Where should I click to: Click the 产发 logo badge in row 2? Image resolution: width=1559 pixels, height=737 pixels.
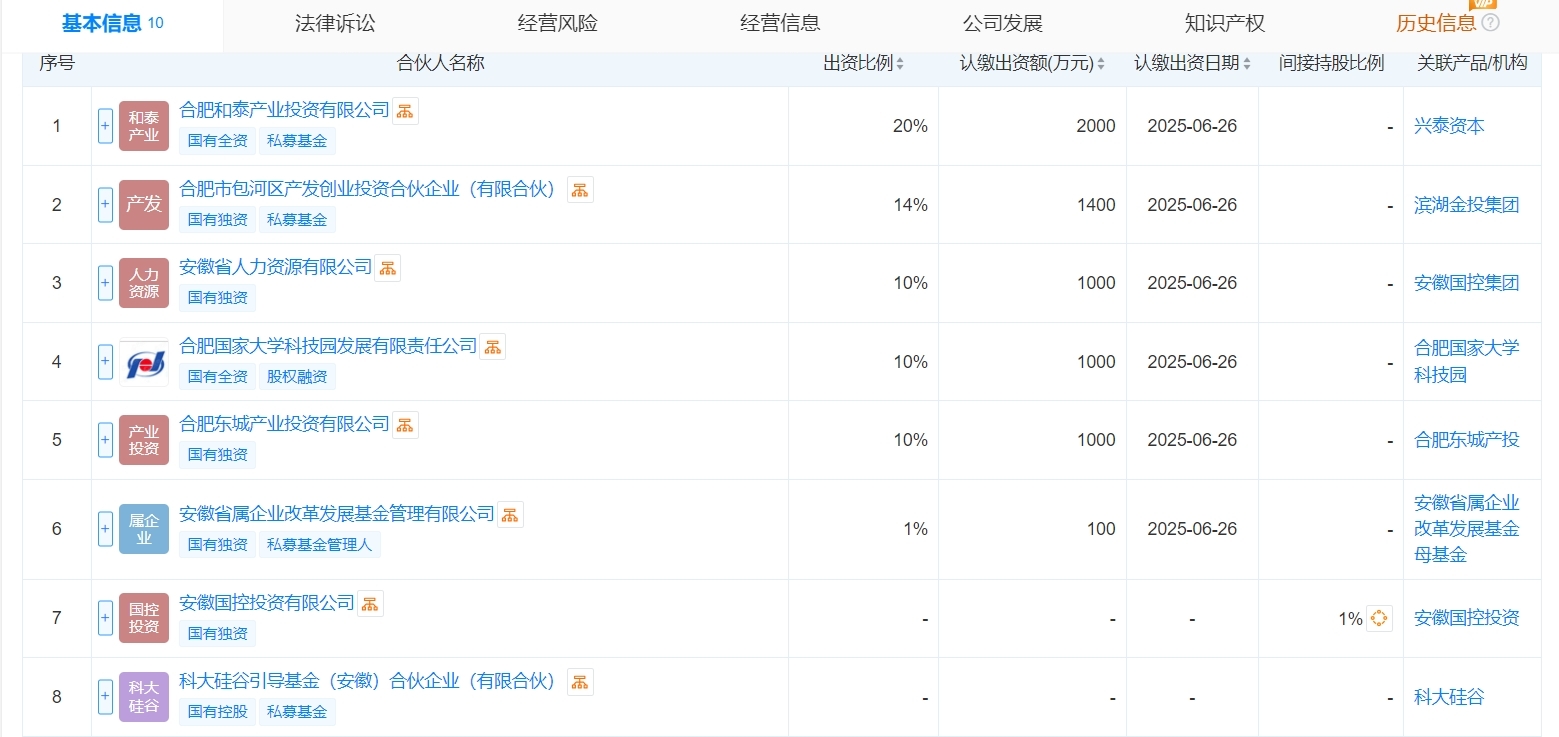[x=144, y=205]
